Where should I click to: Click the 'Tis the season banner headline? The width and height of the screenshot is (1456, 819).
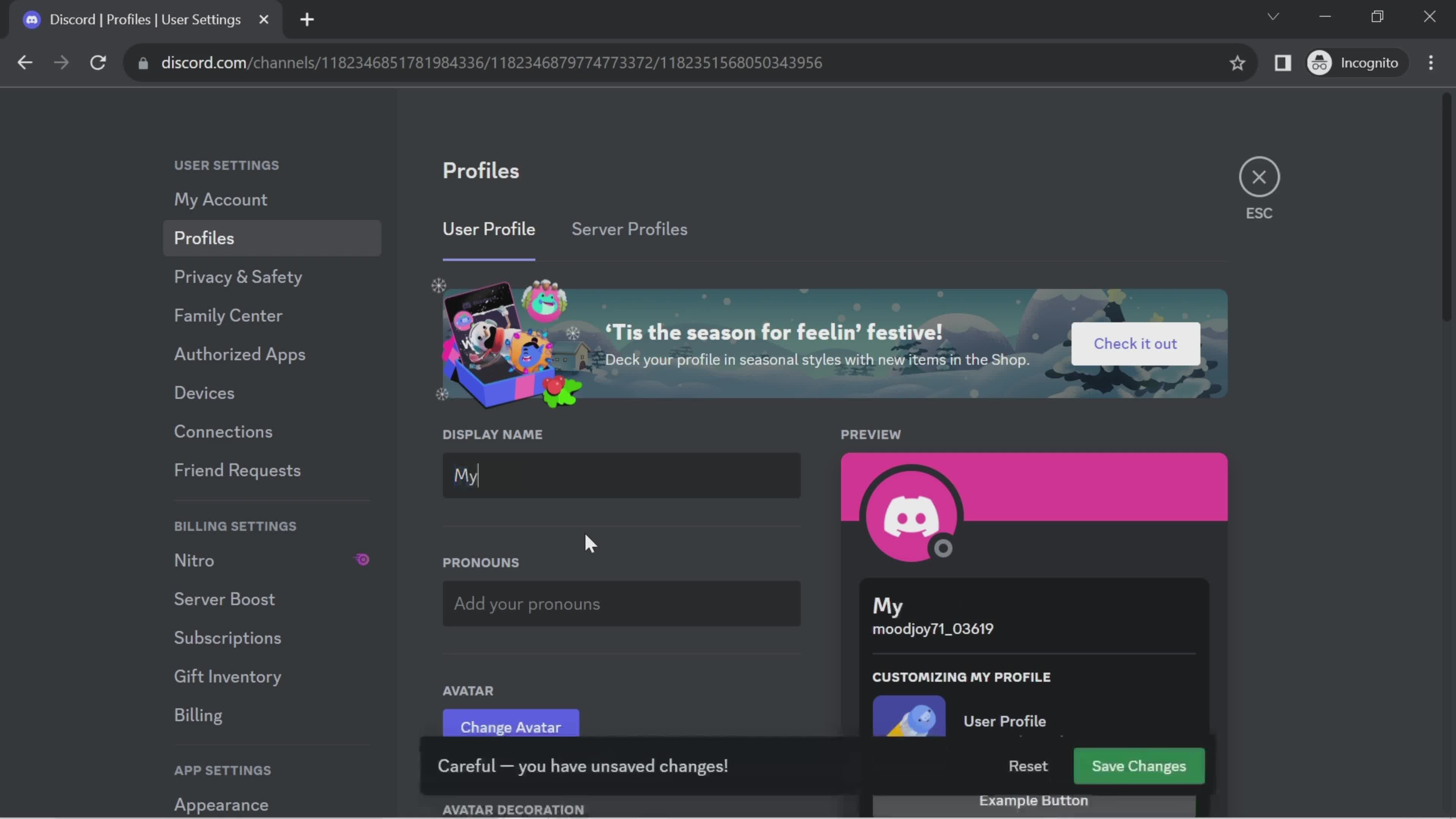[774, 332]
